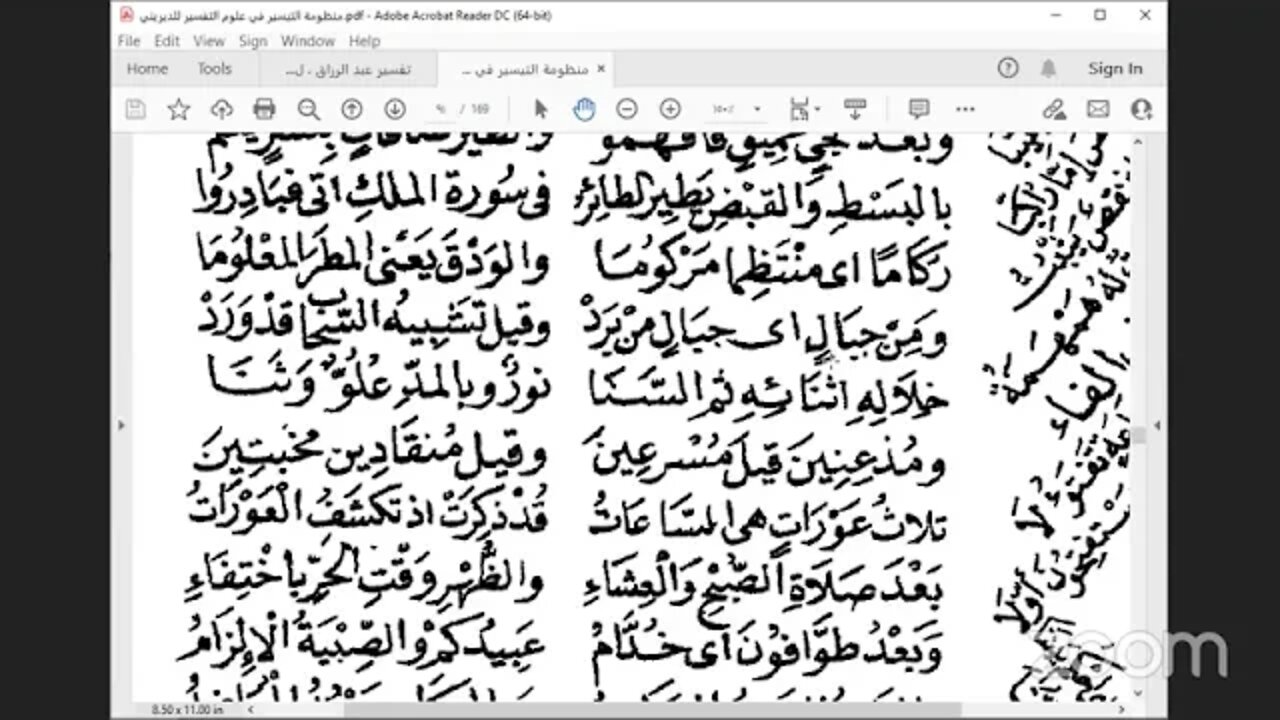The height and width of the screenshot is (720, 1280).
Task: Print the document with printer icon
Action: 265,110
